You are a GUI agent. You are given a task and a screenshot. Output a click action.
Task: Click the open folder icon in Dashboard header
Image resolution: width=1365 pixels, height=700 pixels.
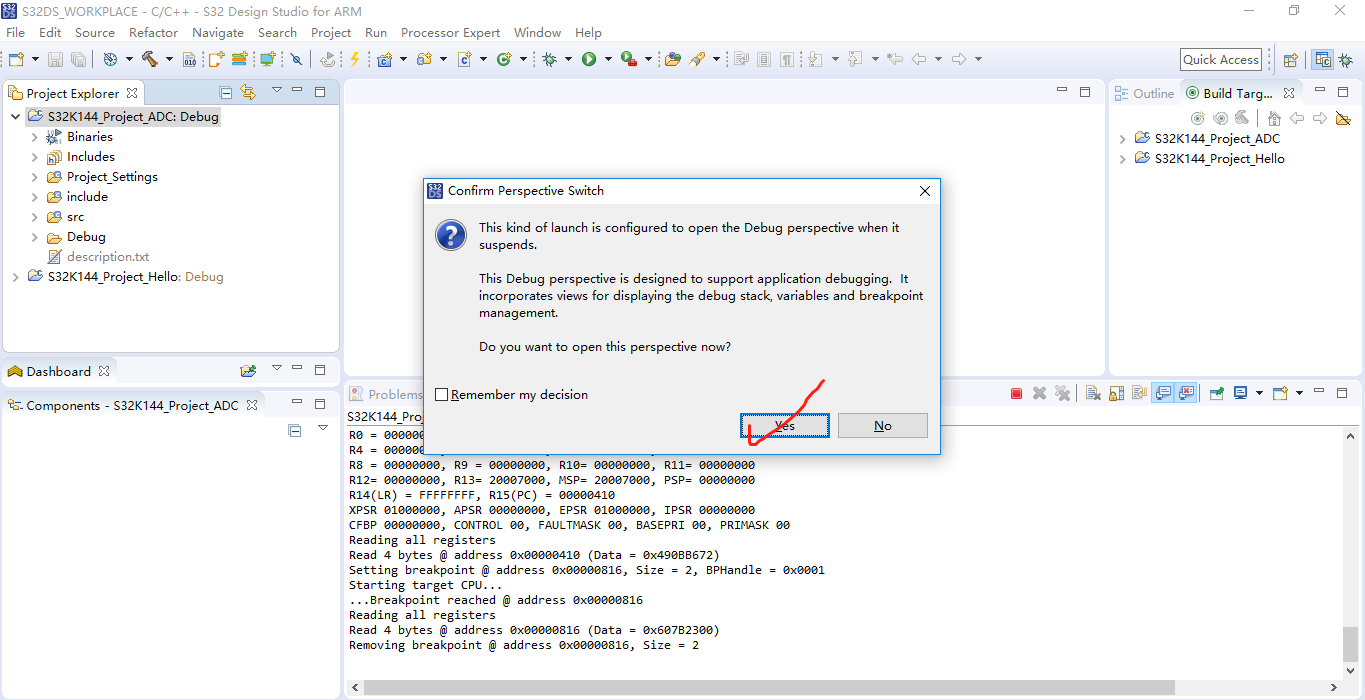click(x=248, y=371)
